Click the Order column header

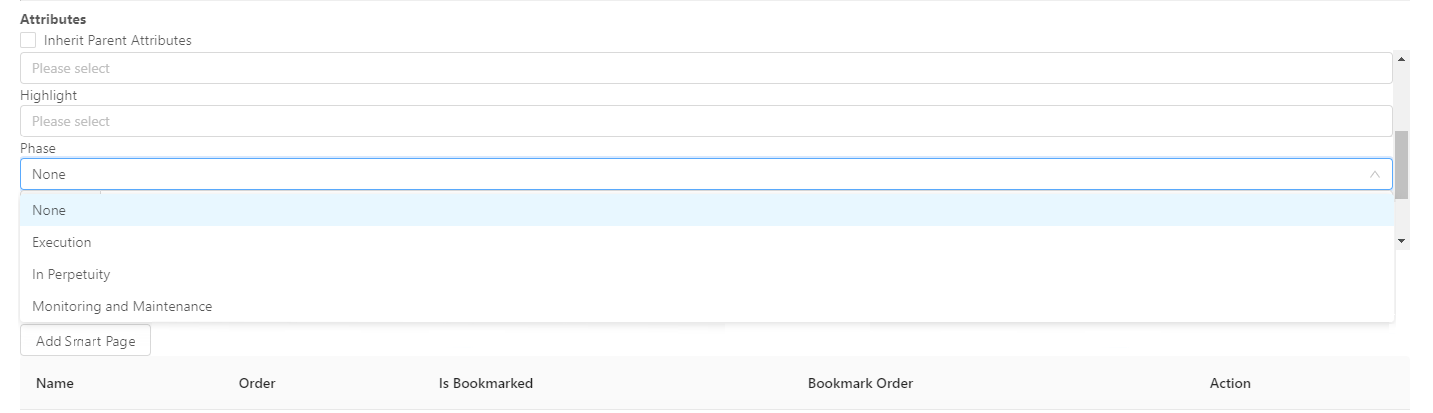tap(257, 383)
